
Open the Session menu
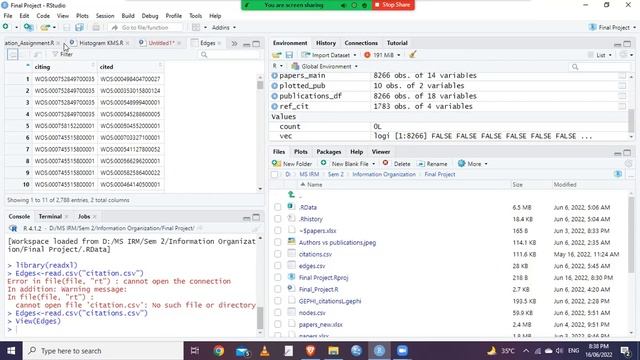(x=105, y=16)
